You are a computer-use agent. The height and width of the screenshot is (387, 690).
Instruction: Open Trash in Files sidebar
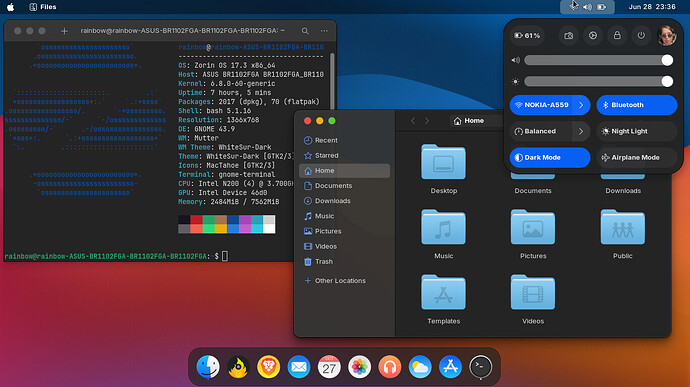click(344, 262)
